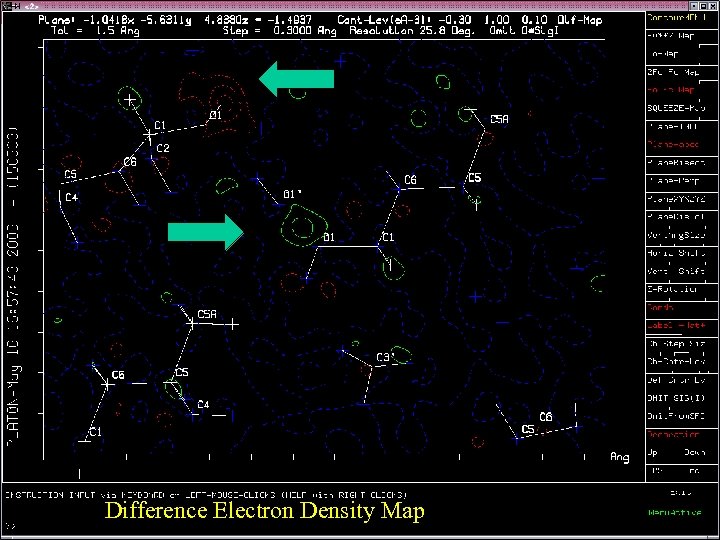Viewport: 720px width, 540px height.
Task: Toggle the red Label option
Action: click(x=676, y=326)
